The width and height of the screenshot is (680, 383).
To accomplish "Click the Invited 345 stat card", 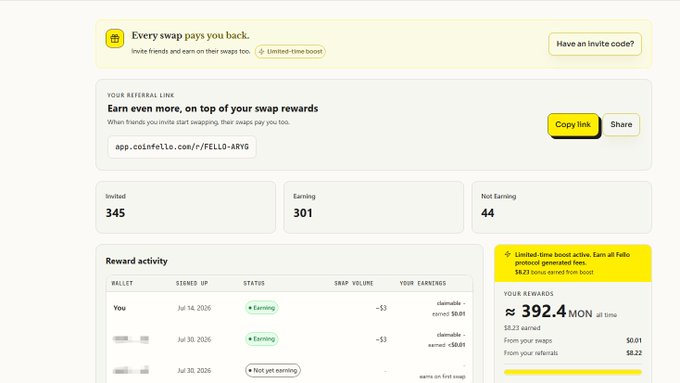I will 186,207.
